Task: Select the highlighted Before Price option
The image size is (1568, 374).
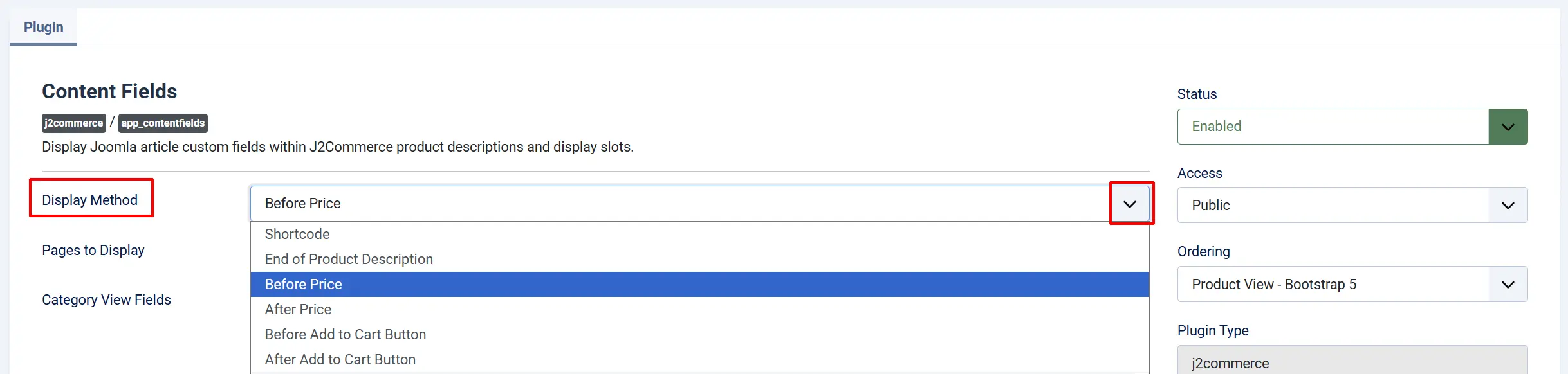Action: [x=699, y=284]
